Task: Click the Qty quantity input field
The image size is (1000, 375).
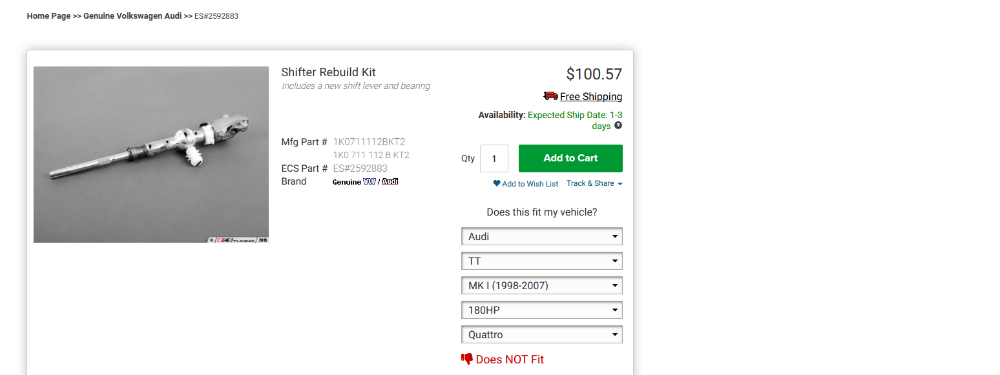Action: pos(494,159)
